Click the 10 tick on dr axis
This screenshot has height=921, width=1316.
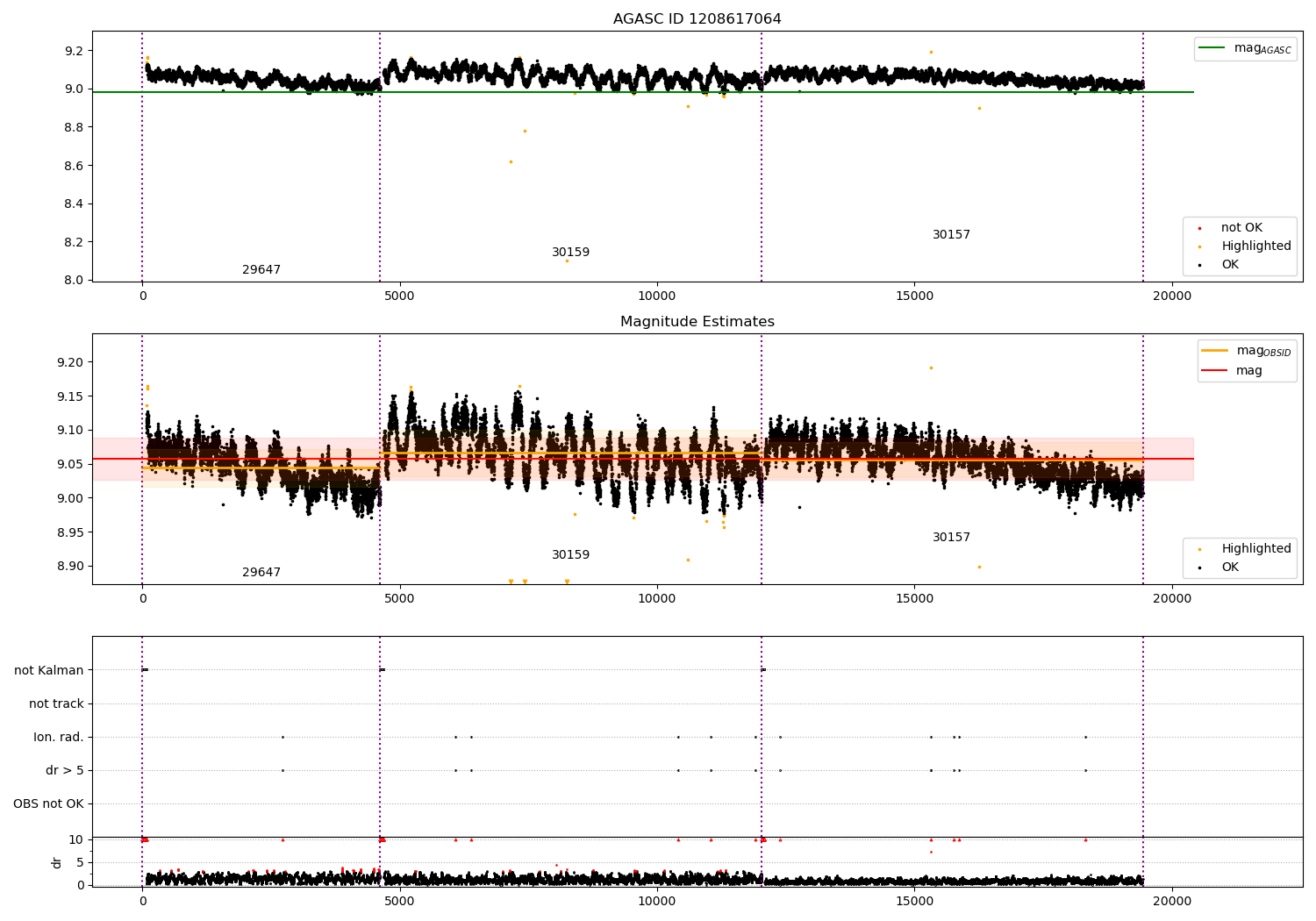click(x=76, y=839)
